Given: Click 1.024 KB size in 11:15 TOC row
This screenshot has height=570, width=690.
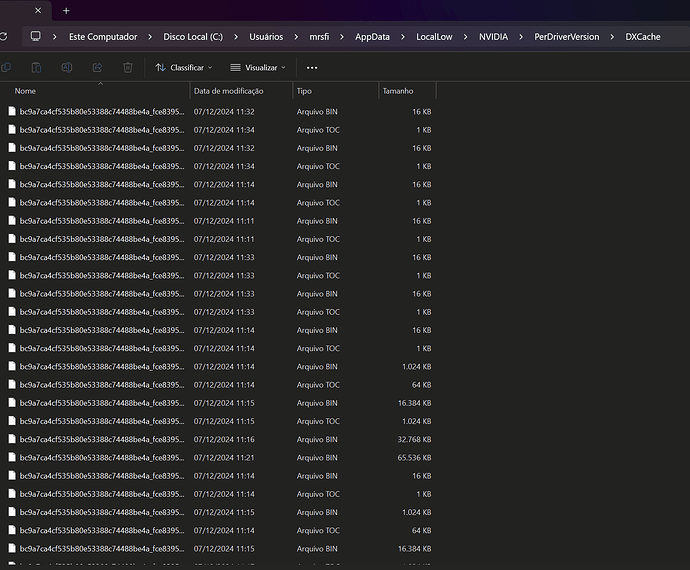Looking at the screenshot, I should pyautogui.click(x=417, y=421).
